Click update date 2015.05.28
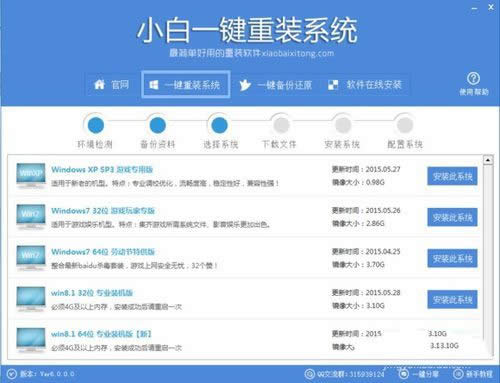This screenshot has height=383, width=500. 383,293
